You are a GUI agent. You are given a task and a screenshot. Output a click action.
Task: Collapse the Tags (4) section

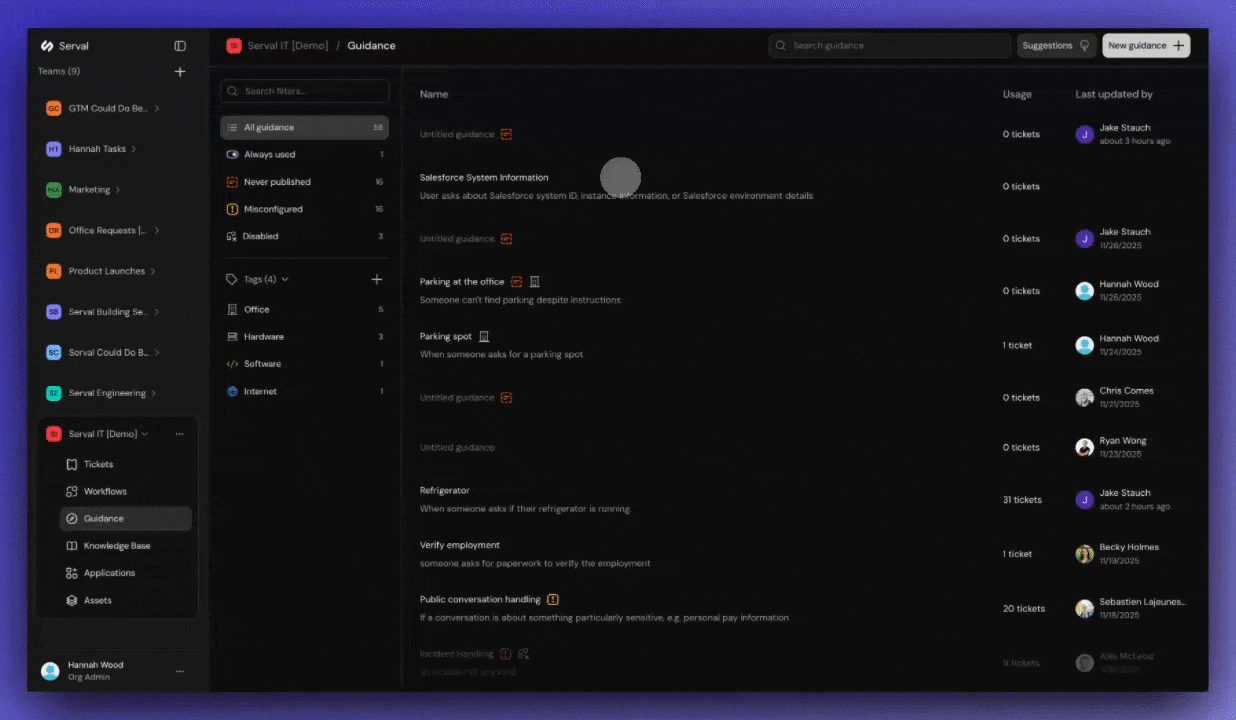pos(285,279)
